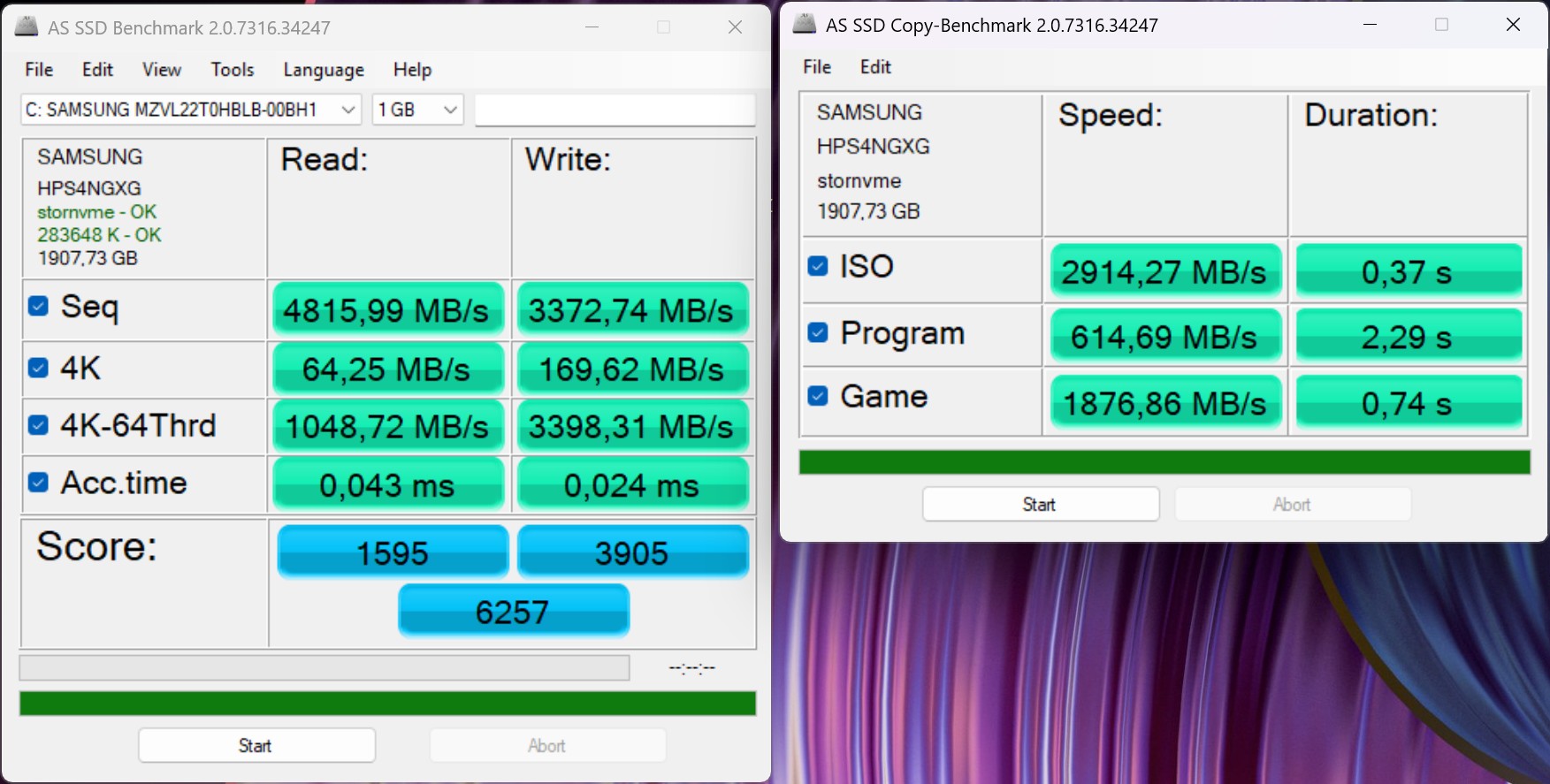
Task: Open the File menu in AS SSD Benchmark
Action: click(x=39, y=70)
